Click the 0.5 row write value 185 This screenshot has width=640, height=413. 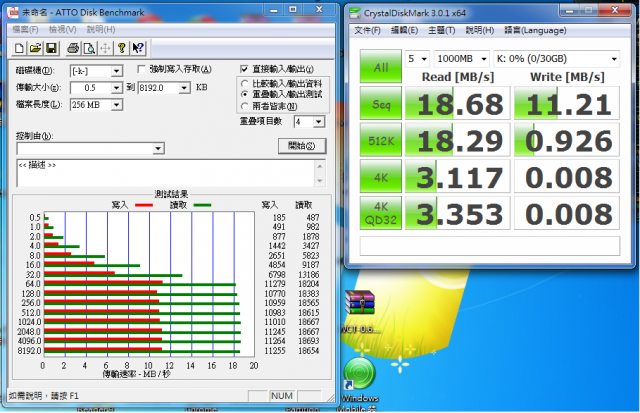[279, 218]
